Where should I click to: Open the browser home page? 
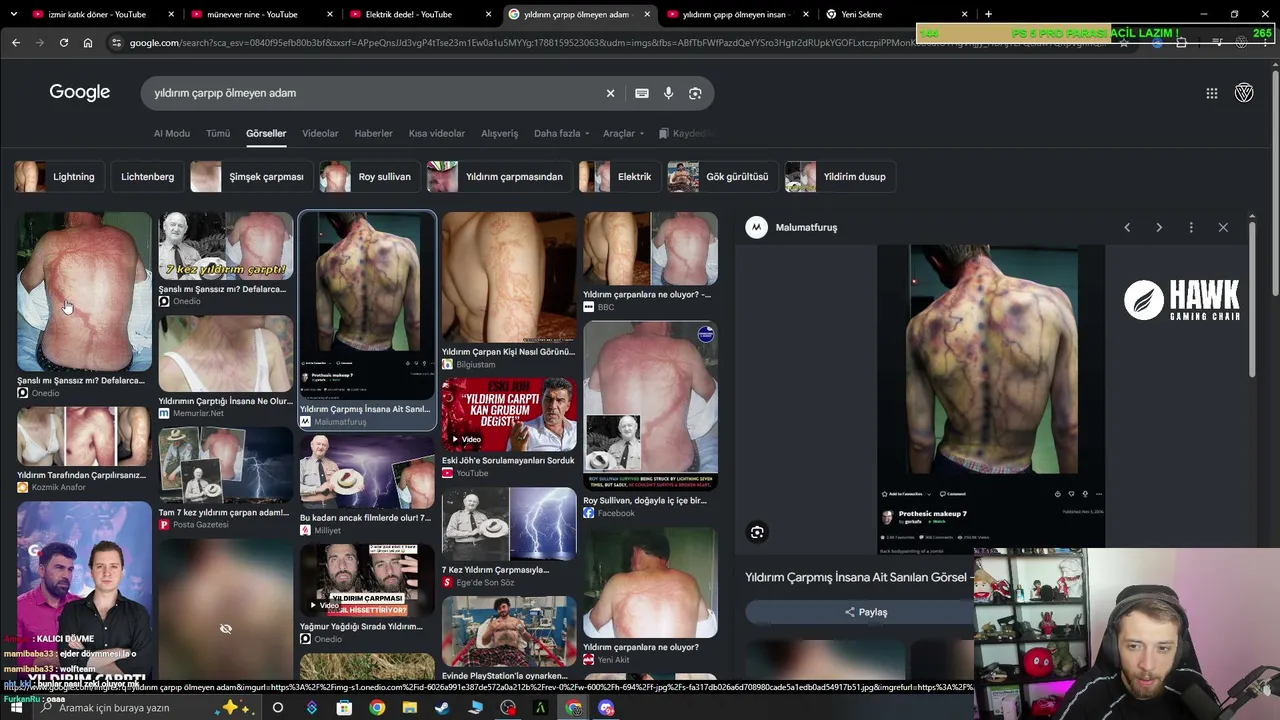coord(88,43)
